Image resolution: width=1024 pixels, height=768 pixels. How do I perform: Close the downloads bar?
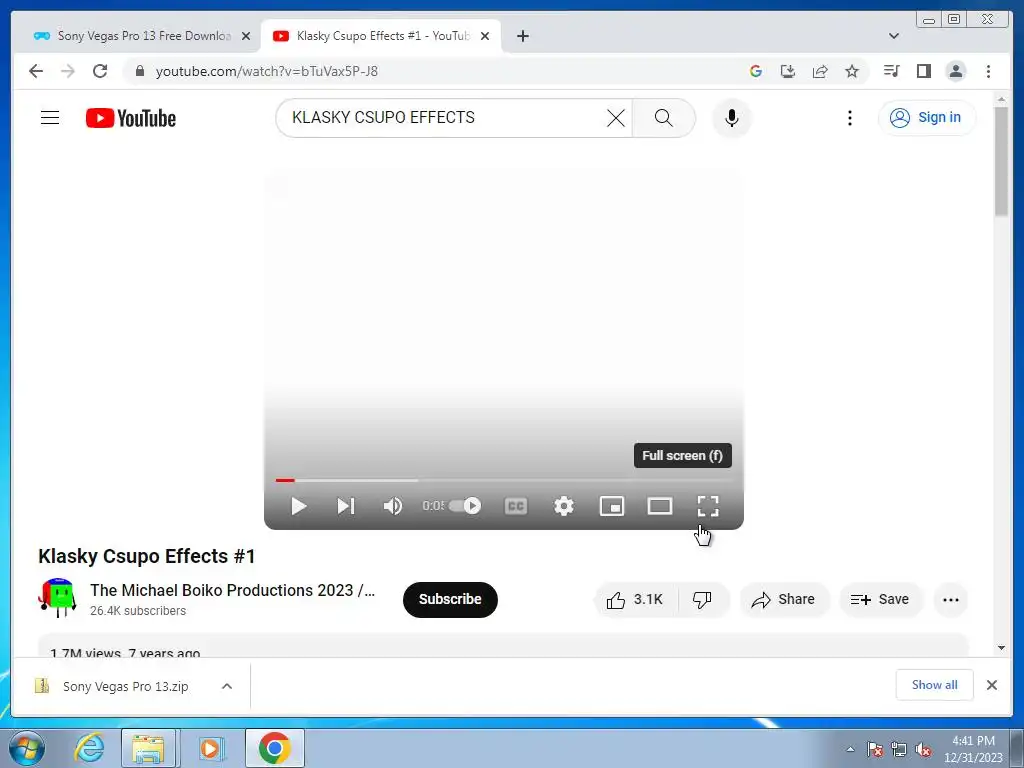click(x=992, y=685)
